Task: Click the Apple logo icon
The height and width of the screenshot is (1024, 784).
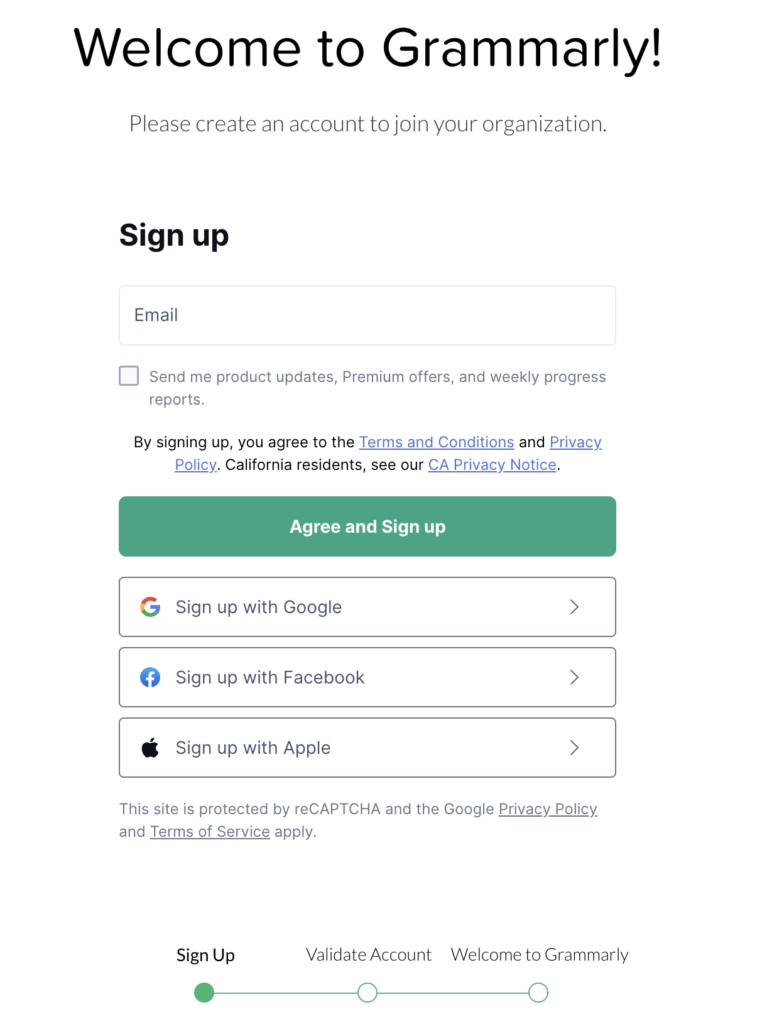Action: (x=150, y=748)
